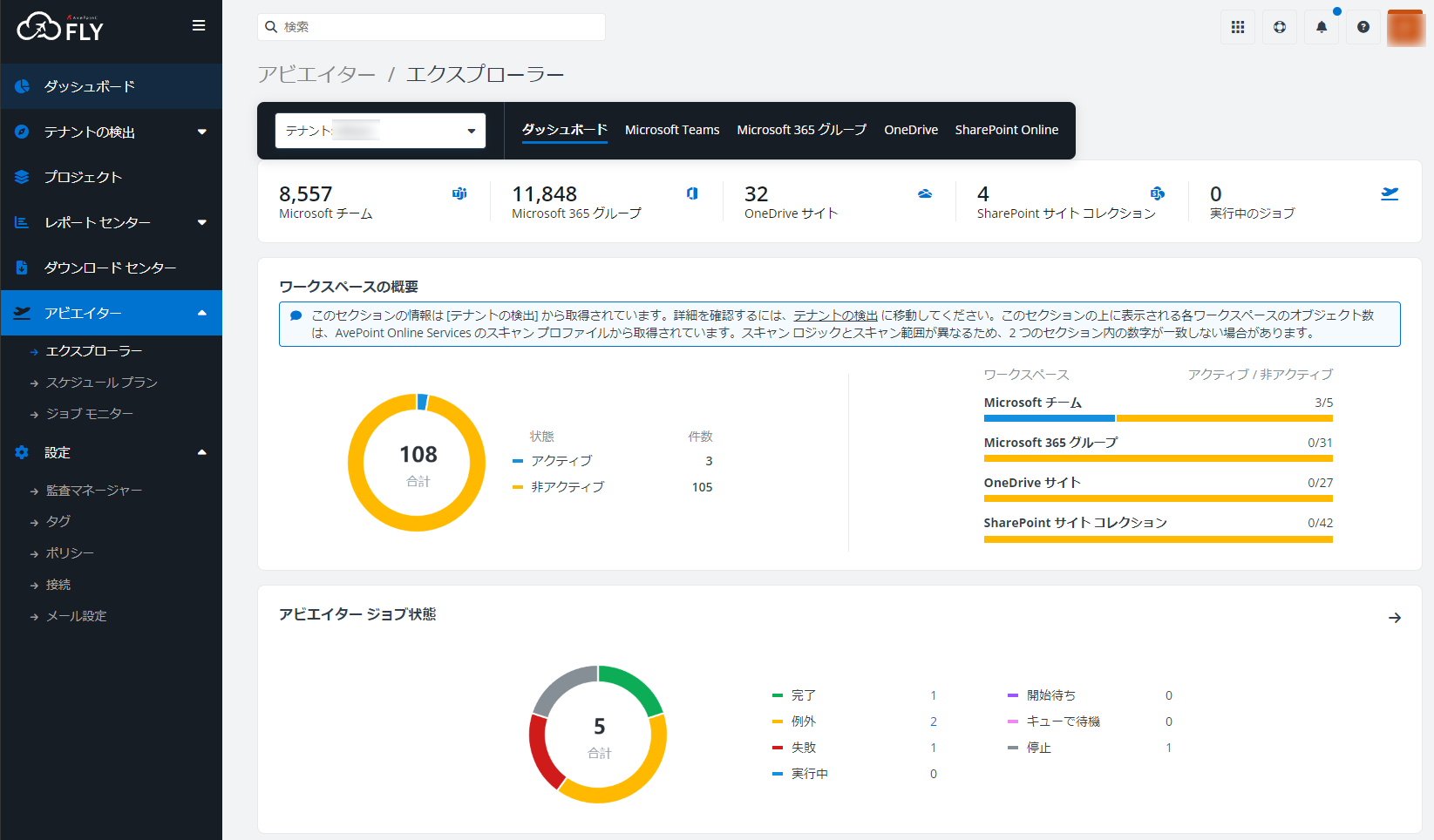
Task: Collapse アビエイター section arrow
Action: point(202,313)
